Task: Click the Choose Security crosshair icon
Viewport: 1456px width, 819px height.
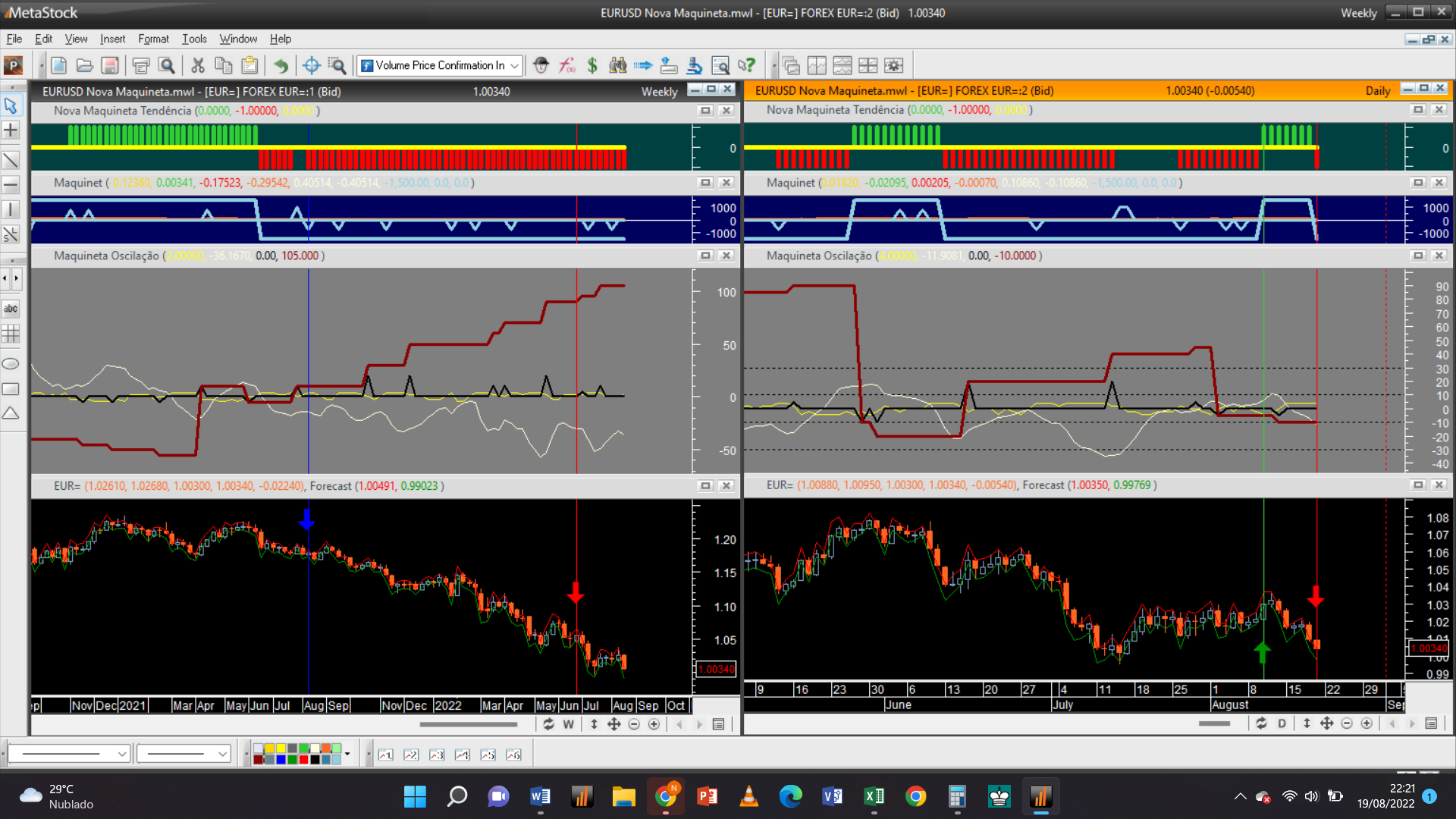Action: [311, 66]
